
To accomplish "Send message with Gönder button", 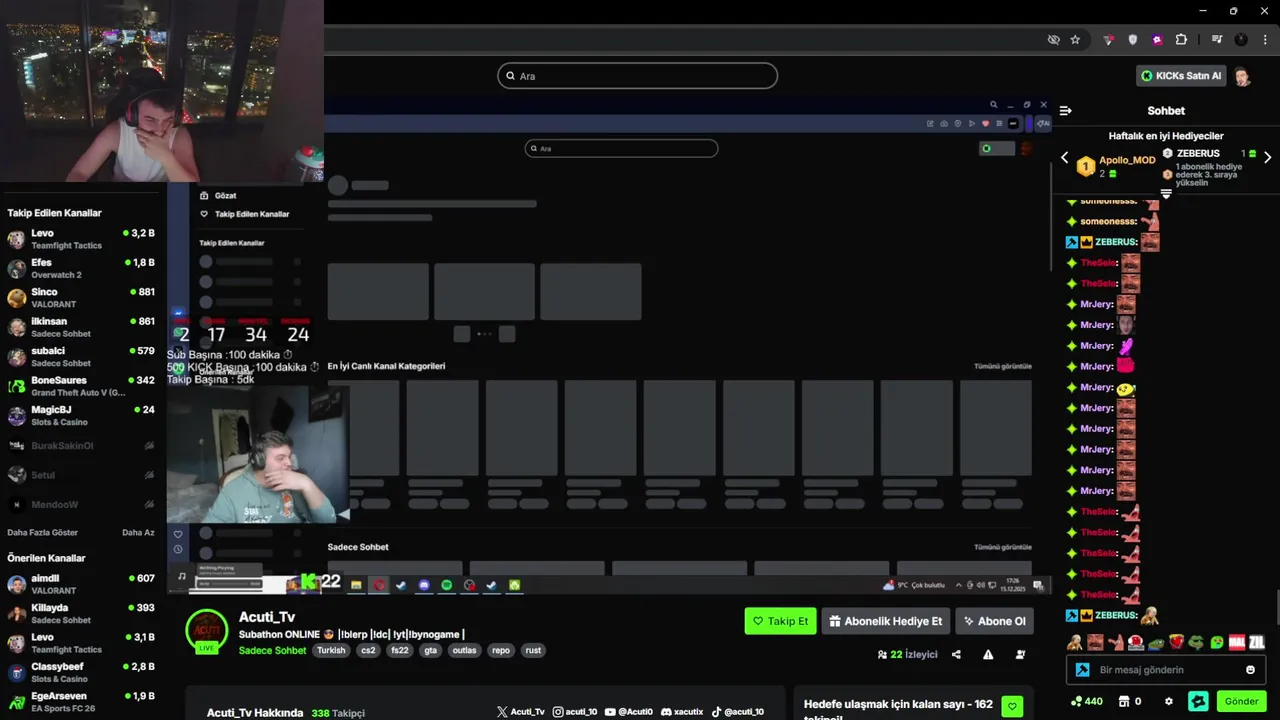I will tap(1241, 702).
